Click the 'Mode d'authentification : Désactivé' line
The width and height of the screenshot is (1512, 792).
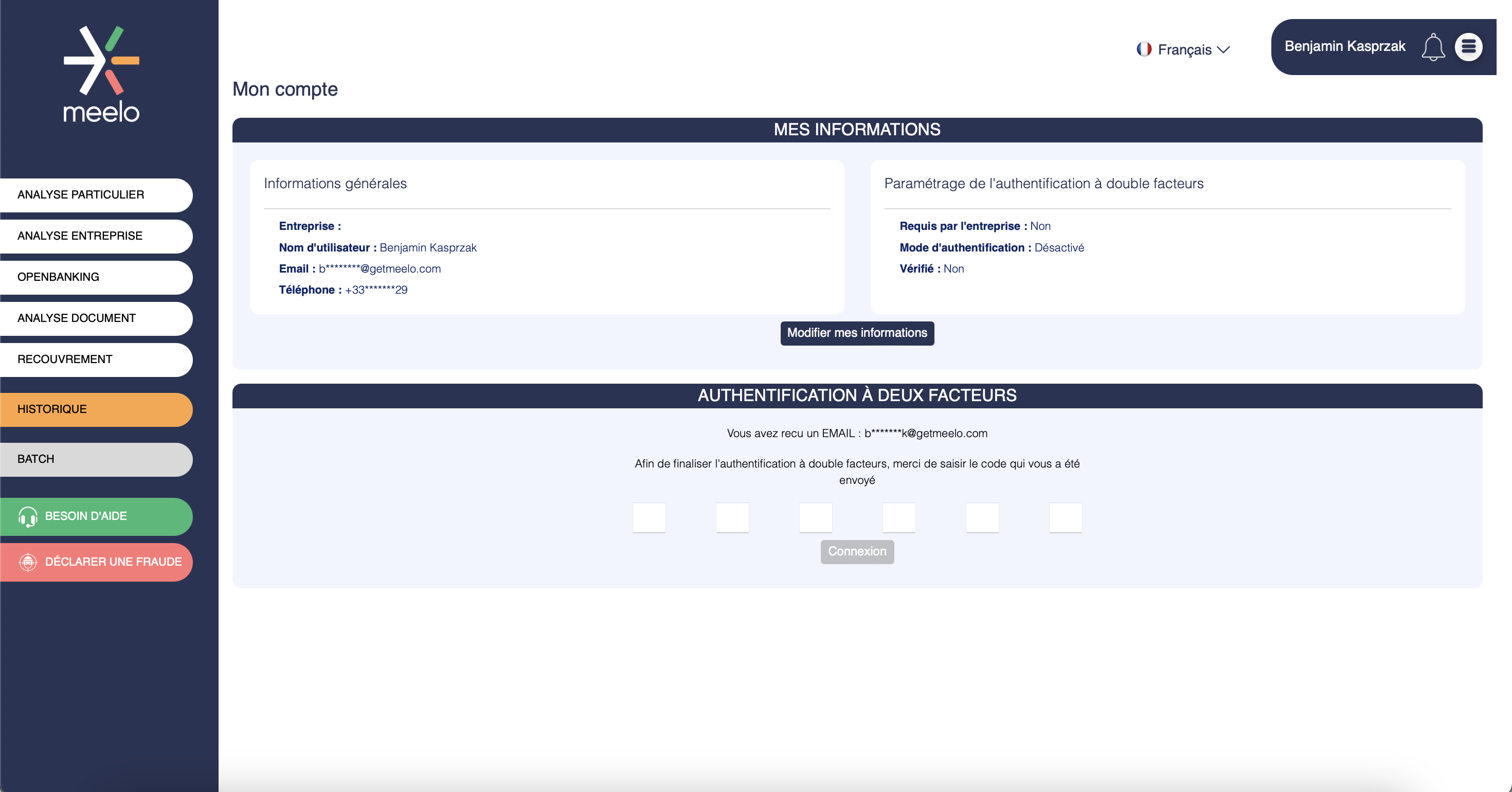click(x=992, y=248)
